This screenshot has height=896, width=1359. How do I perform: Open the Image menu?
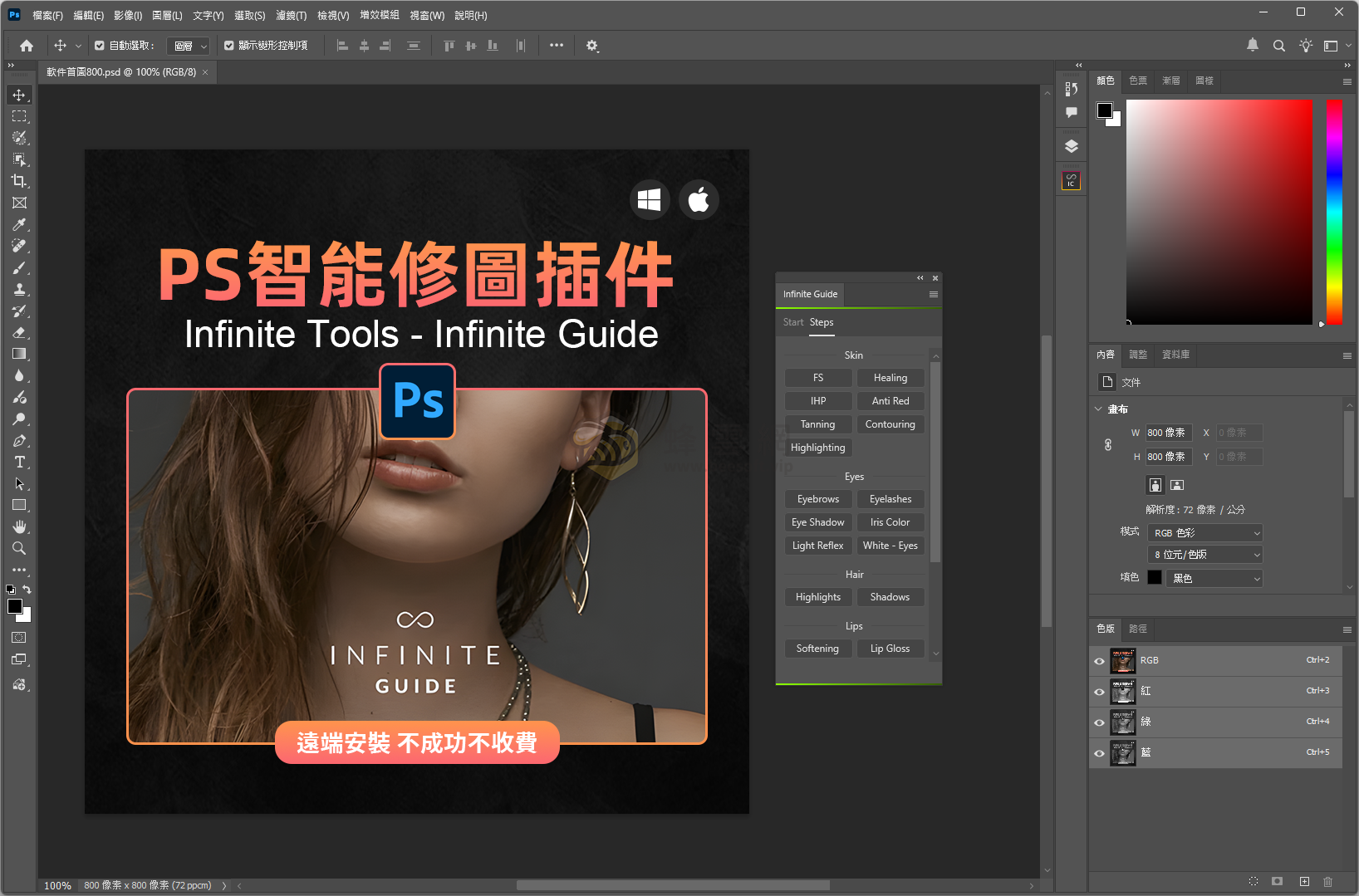128,15
